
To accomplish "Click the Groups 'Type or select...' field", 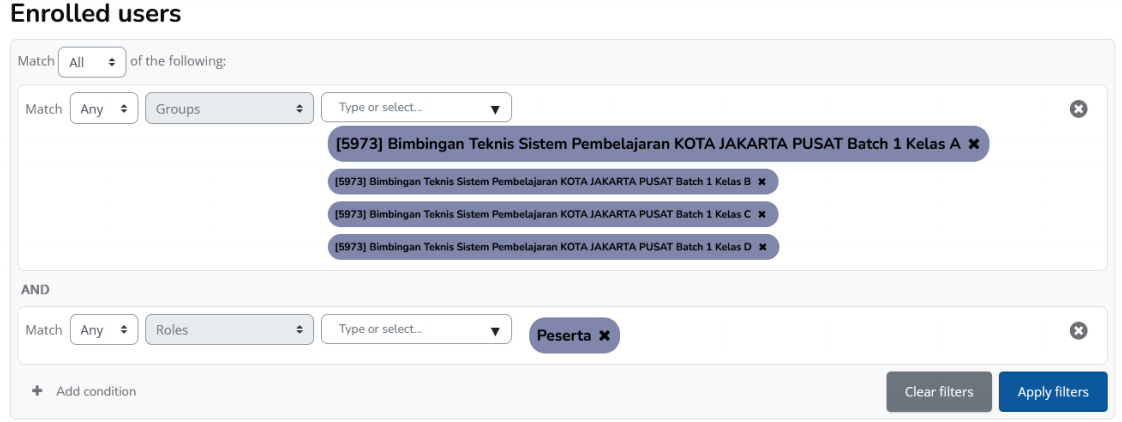I will click(405, 108).
